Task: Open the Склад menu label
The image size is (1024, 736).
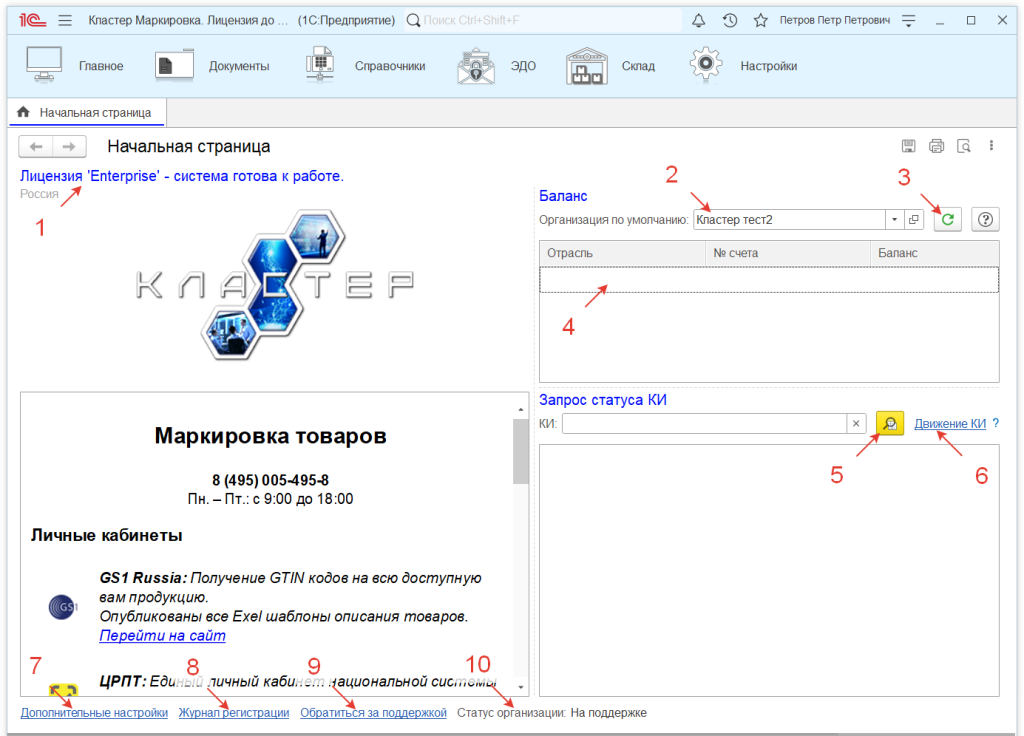Action: point(638,66)
